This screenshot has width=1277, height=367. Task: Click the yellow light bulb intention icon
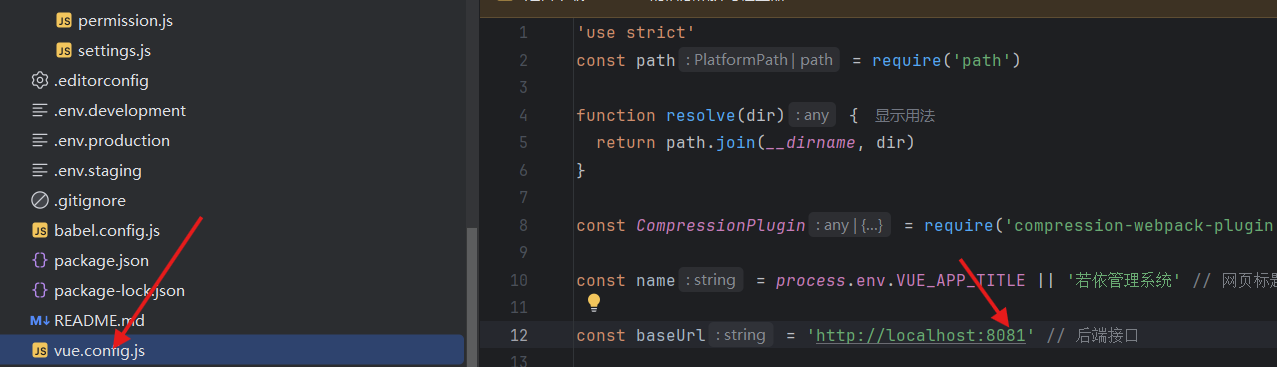tap(594, 302)
